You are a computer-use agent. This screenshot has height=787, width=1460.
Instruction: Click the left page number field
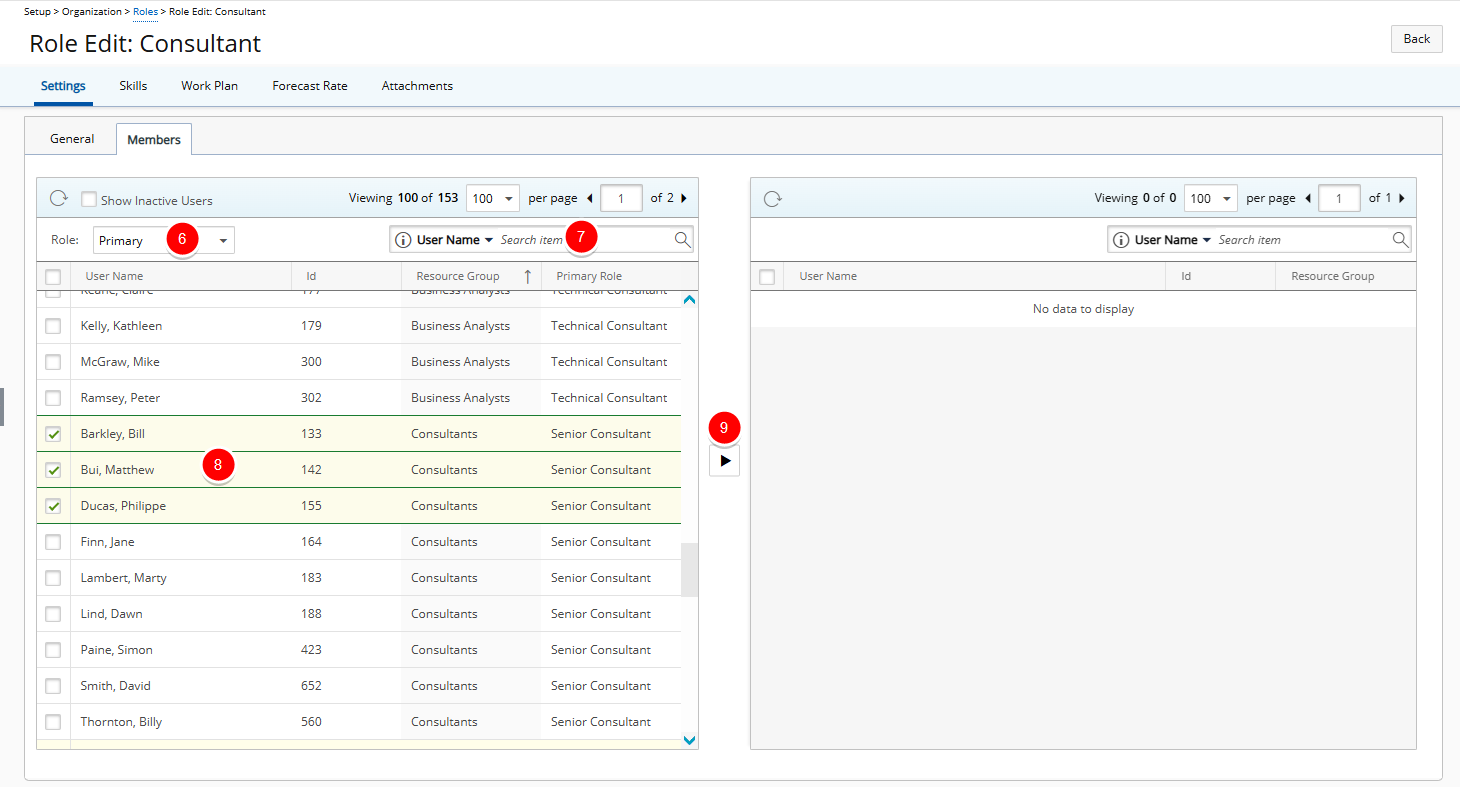click(622, 198)
